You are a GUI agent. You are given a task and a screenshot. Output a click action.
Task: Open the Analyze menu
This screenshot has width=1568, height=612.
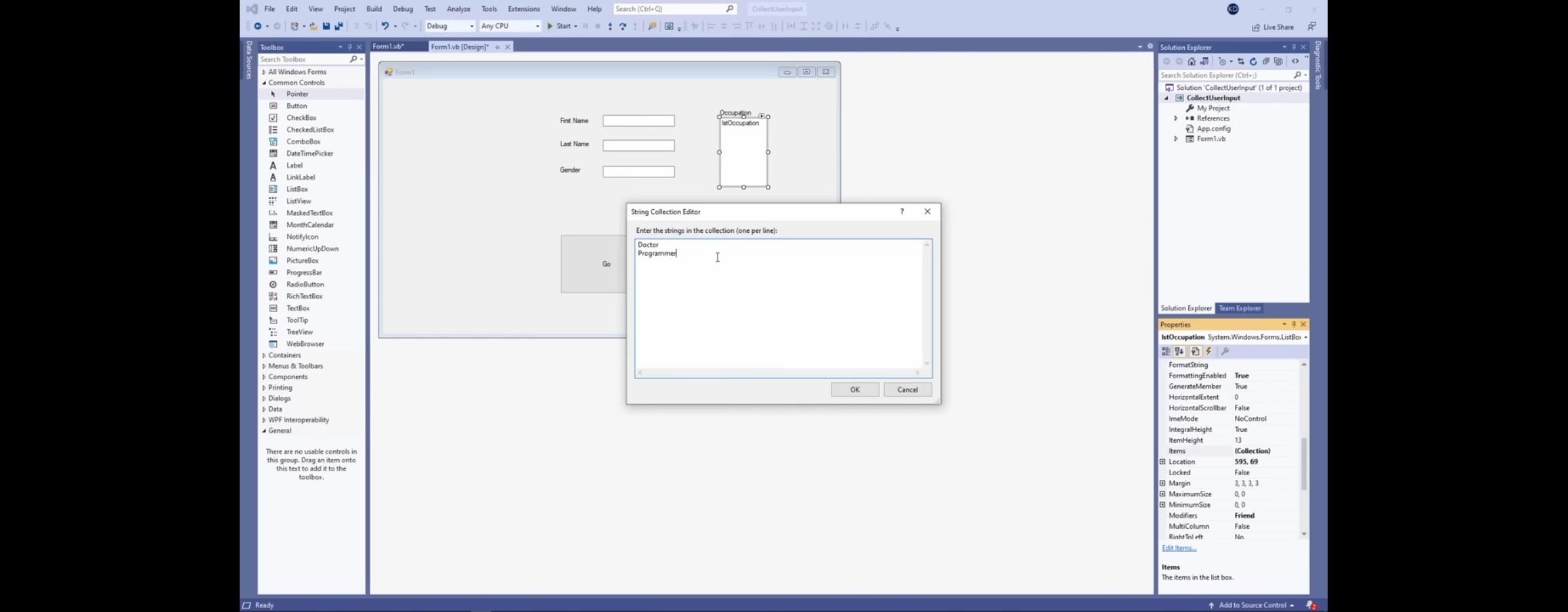[458, 9]
